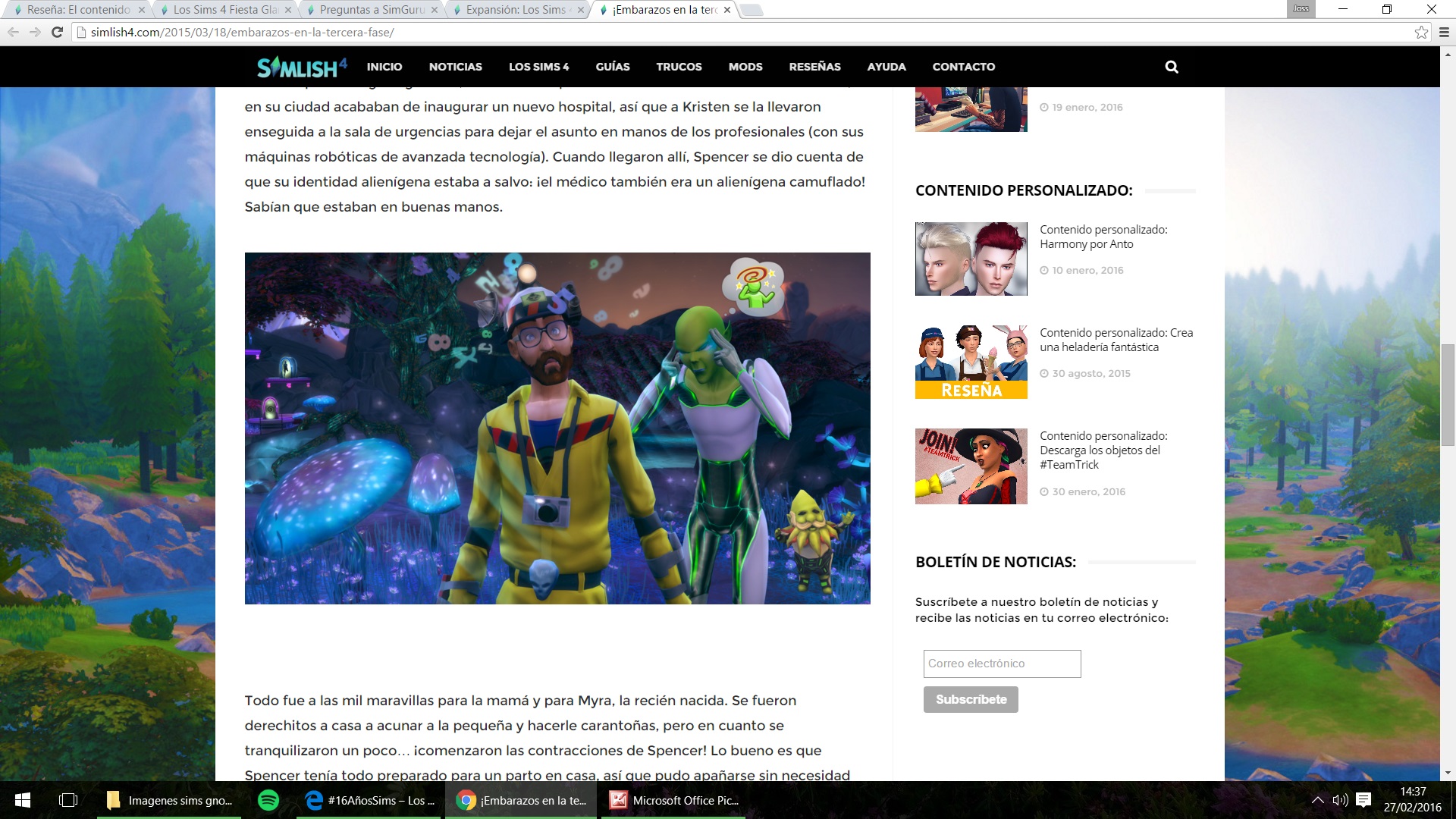Screen dimensions: 1456x819
Task: Open the LOS SIMS 4 menu
Action: (x=538, y=67)
